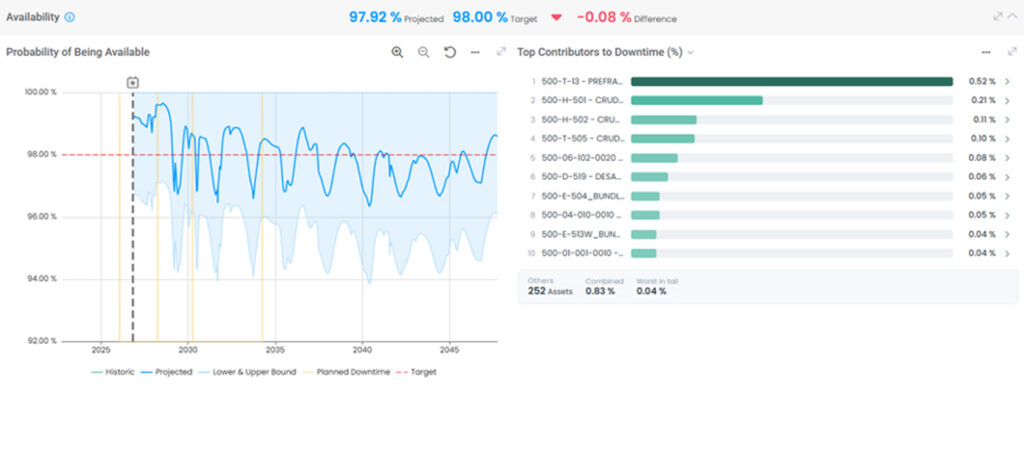Viewport: 1024px width, 451px height.
Task: Open more options for Top Contributors panel
Action: pos(986,52)
